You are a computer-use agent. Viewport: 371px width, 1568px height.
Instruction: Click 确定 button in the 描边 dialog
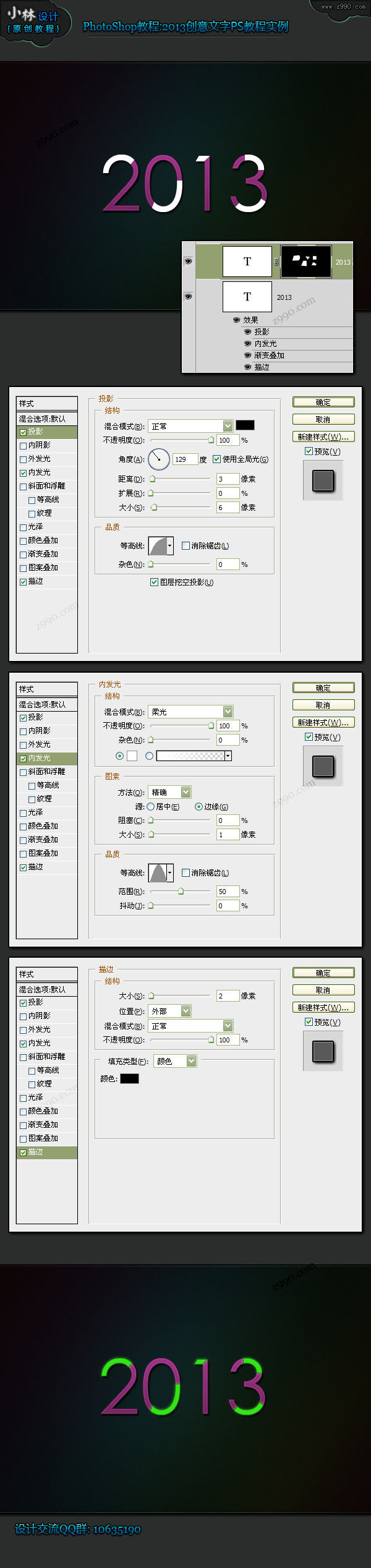[323, 973]
